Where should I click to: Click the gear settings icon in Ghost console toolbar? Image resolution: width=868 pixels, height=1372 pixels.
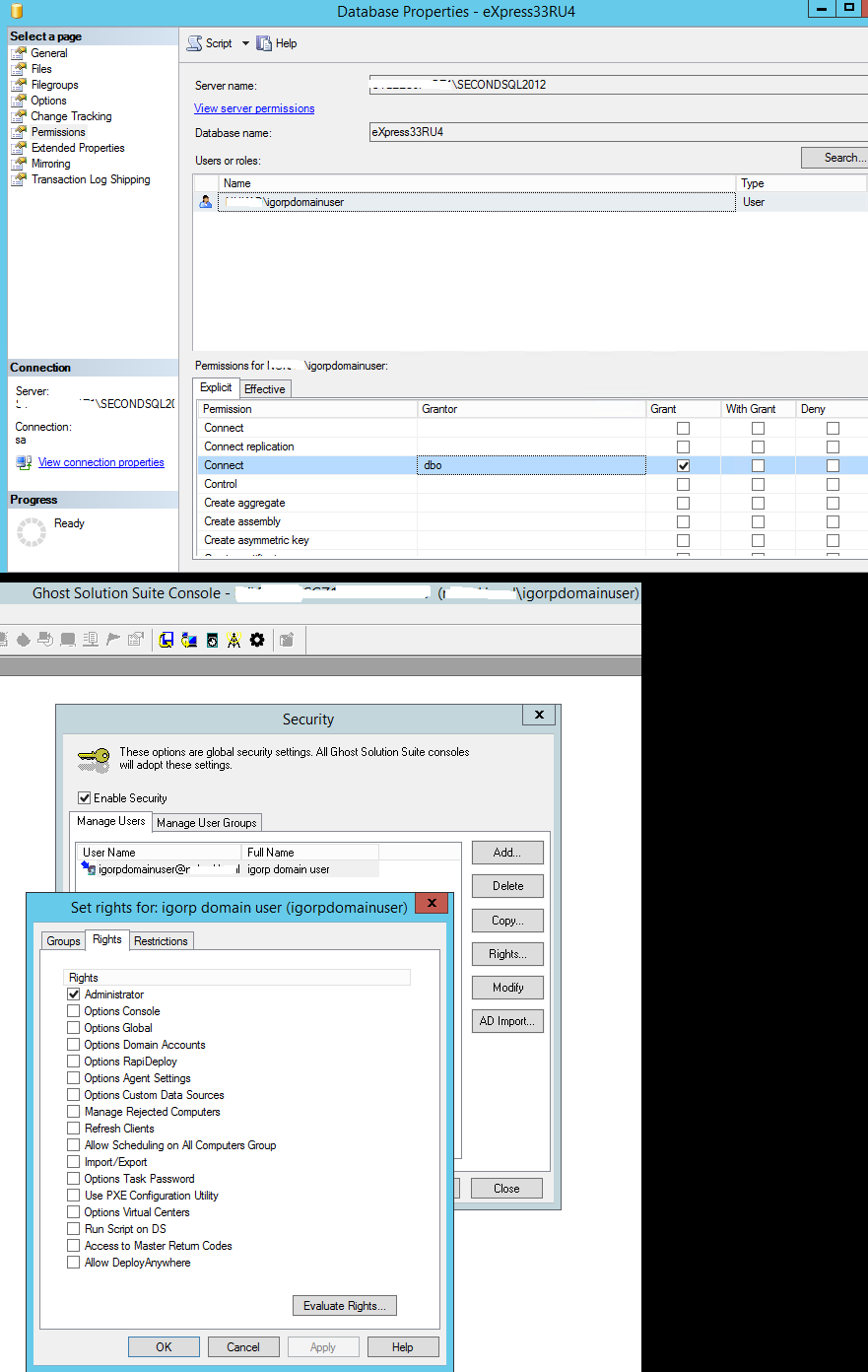[257, 640]
